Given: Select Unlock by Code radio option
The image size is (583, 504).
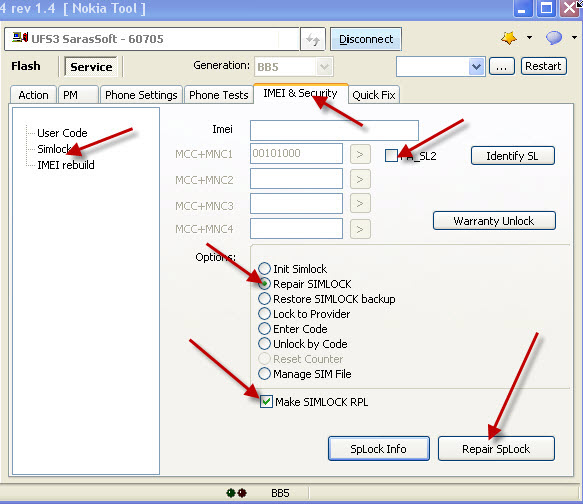Looking at the screenshot, I should point(264,343).
